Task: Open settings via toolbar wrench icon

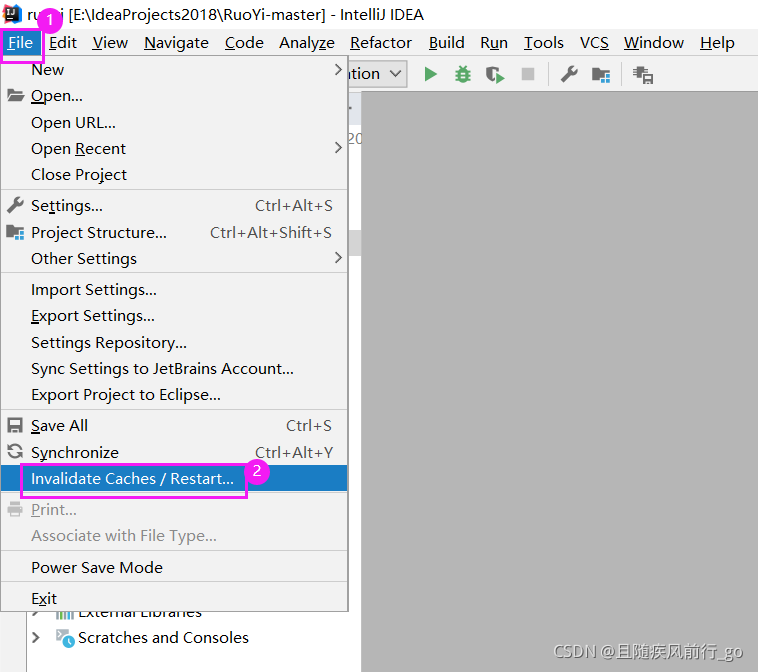Action: pos(569,74)
